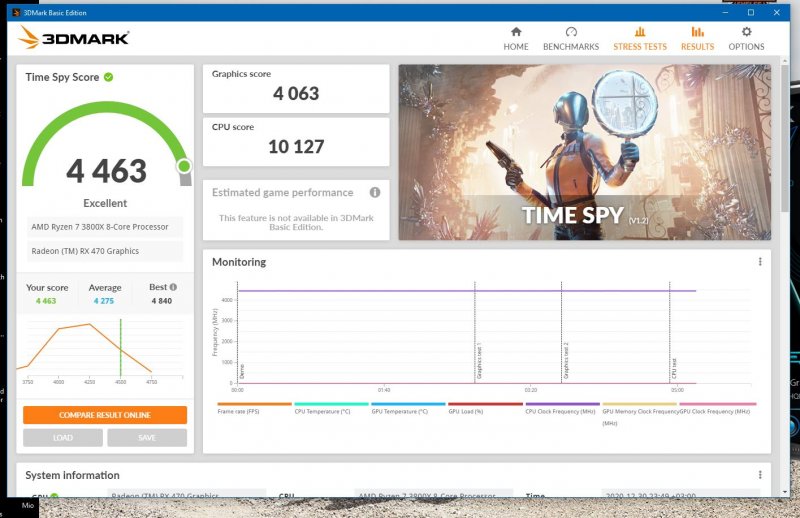Click the green marker in score distribution chart
800x518 pixels.
(120, 348)
